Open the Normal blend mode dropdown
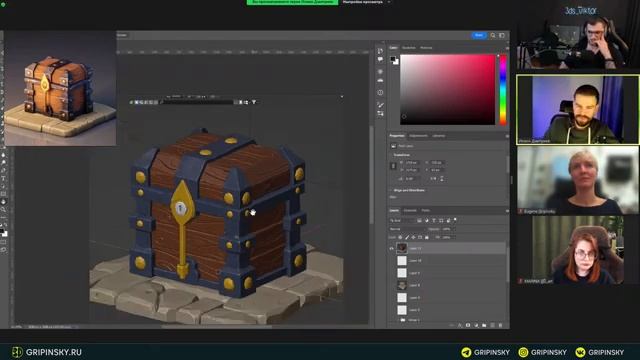Viewport: 640px width, 360px height. pyautogui.click(x=407, y=229)
